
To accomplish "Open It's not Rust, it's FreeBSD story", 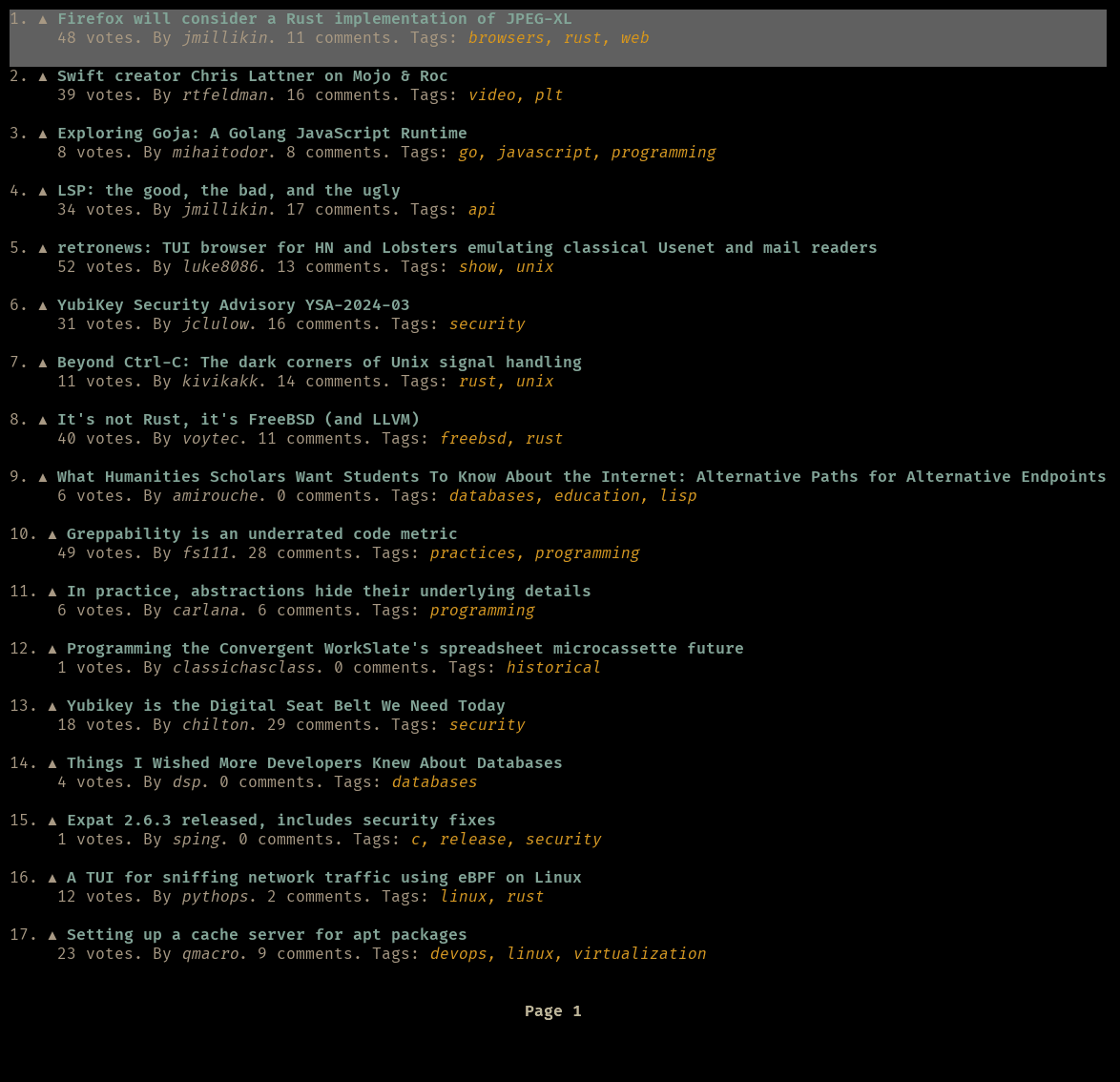I will (x=239, y=420).
